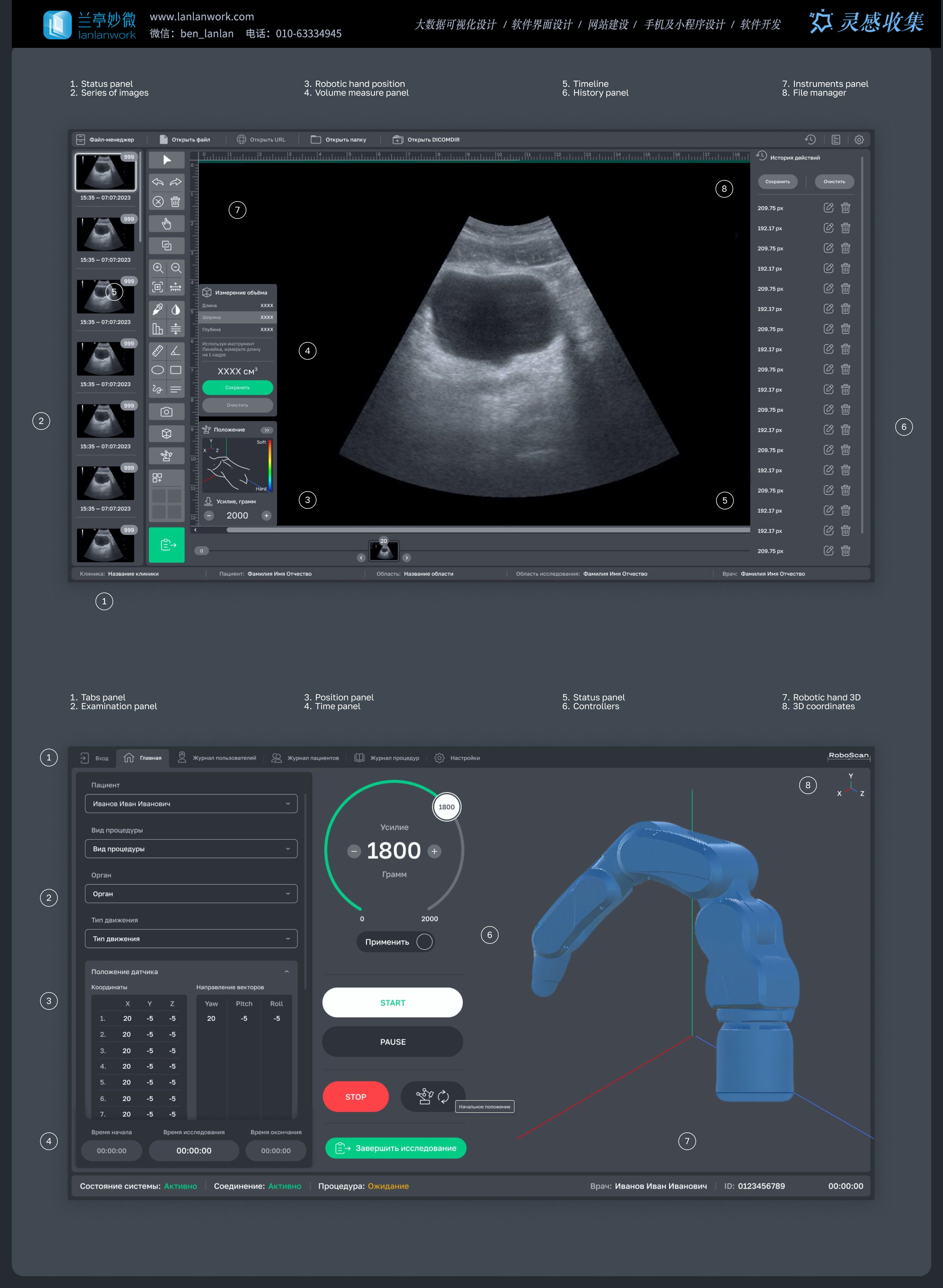
Task: Click the undo arrow icon
Action: [x=158, y=182]
